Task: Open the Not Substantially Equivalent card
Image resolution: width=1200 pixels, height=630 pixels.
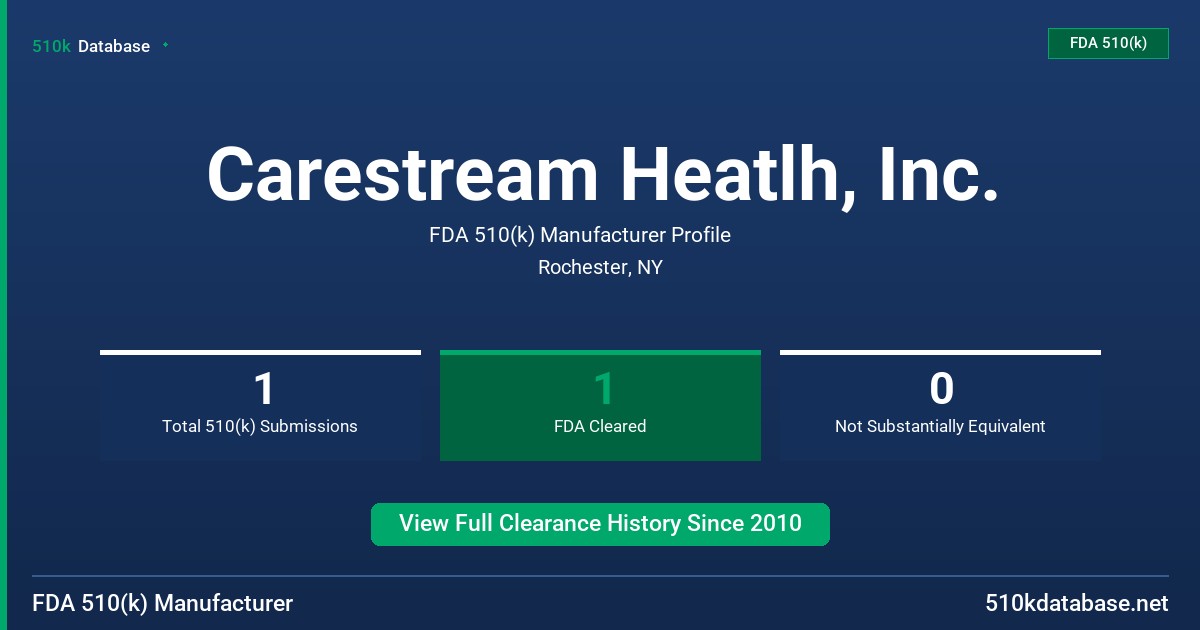Action: pyautogui.click(x=940, y=405)
